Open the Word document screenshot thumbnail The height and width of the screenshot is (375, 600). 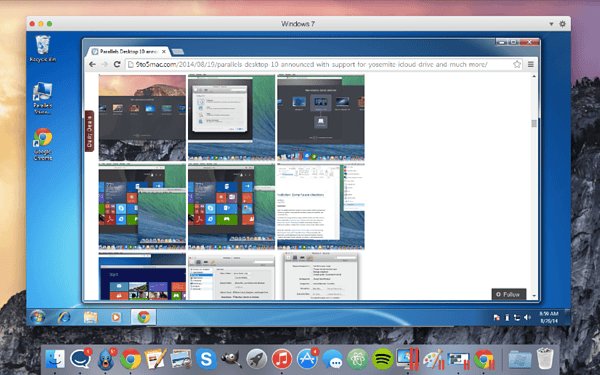[321, 207]
